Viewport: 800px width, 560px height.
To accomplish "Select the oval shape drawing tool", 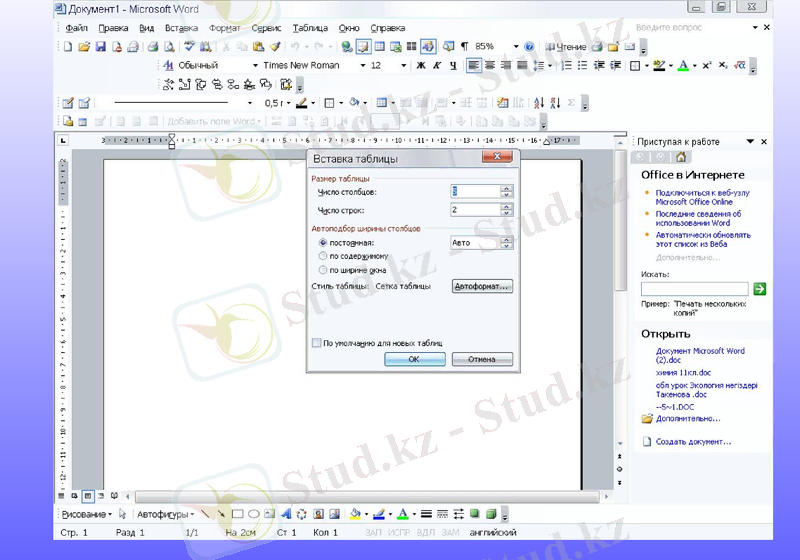I will (x=254, y=514).
